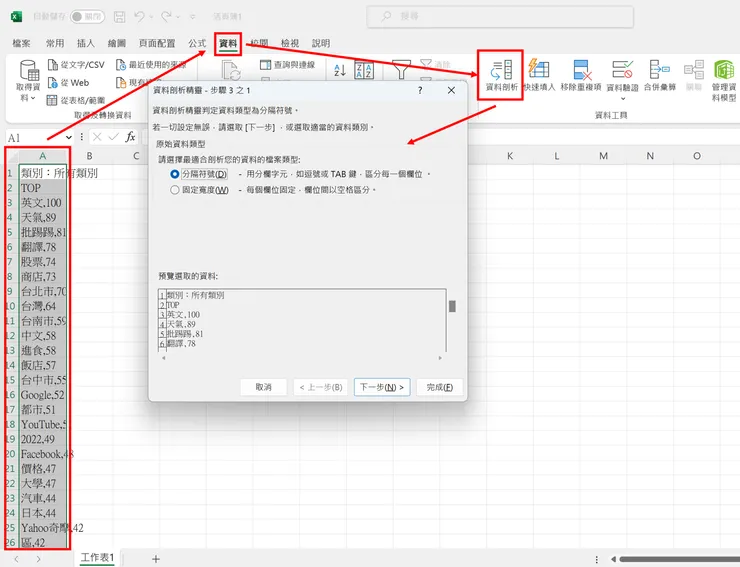This screenshot has width=740, height=567.
Task: Open the Redo history dropdown arrow
Action: click(x=178, y=17)
